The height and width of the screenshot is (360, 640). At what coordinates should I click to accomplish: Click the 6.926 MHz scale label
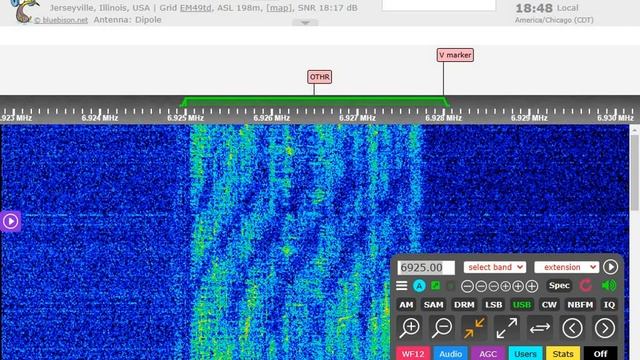[271, 118]
